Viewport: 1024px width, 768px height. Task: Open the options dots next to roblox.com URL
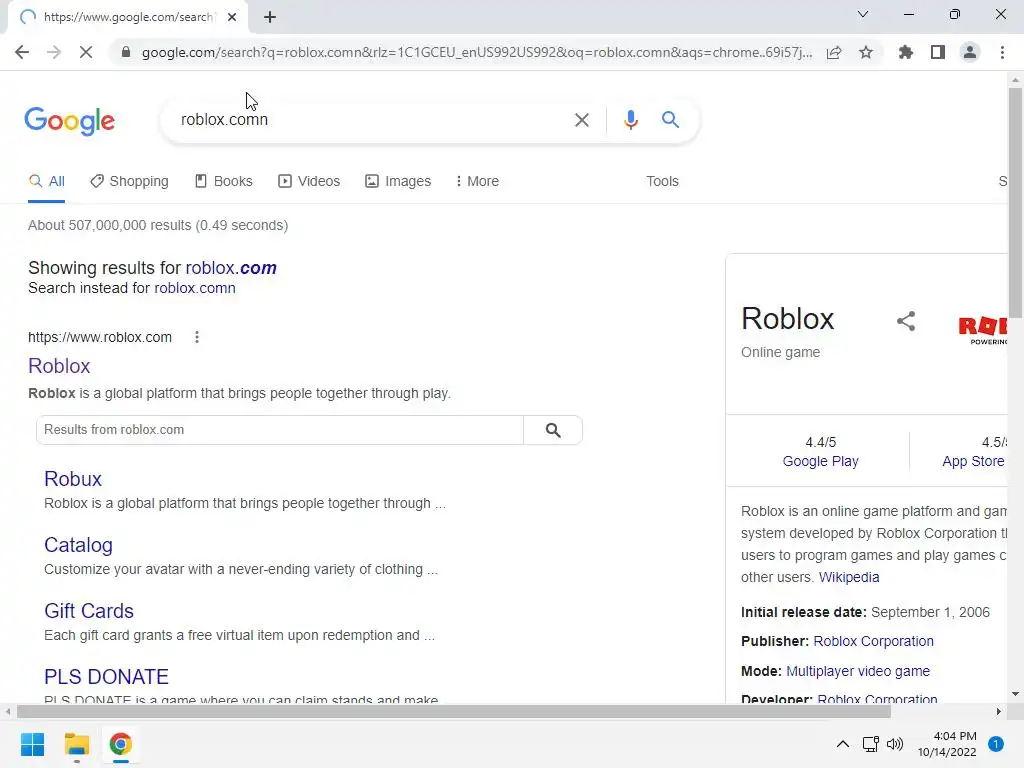197,337
